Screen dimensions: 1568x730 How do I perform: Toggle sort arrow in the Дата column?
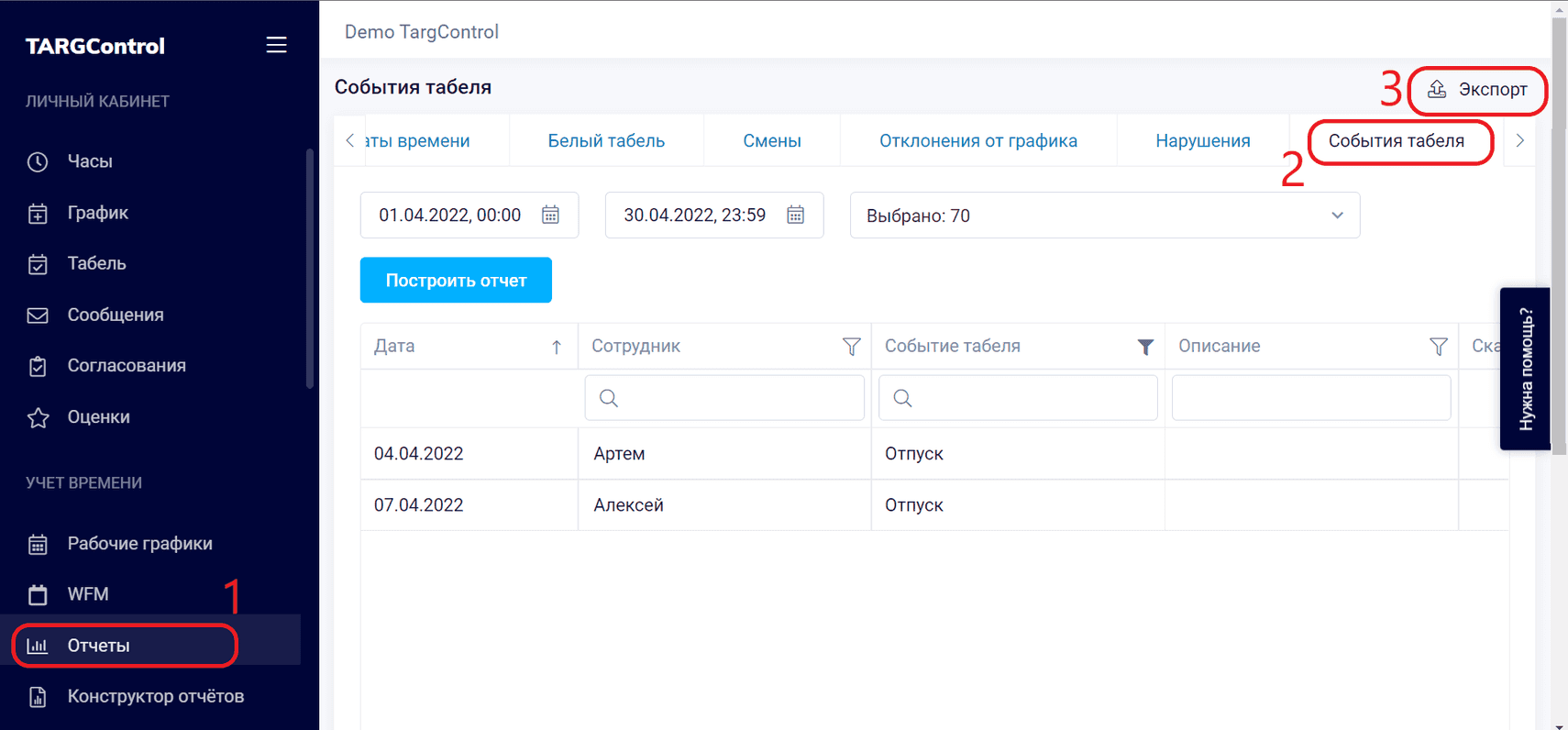(x=557, y=347)
